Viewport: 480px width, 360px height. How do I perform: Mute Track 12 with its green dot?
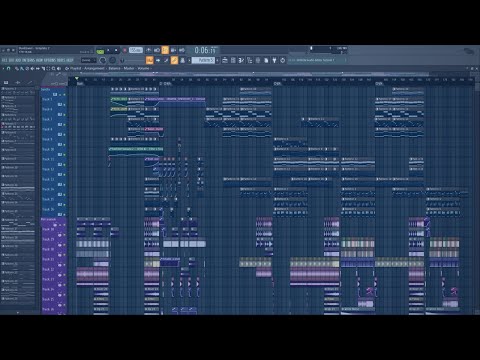click(x=64, y=175)
